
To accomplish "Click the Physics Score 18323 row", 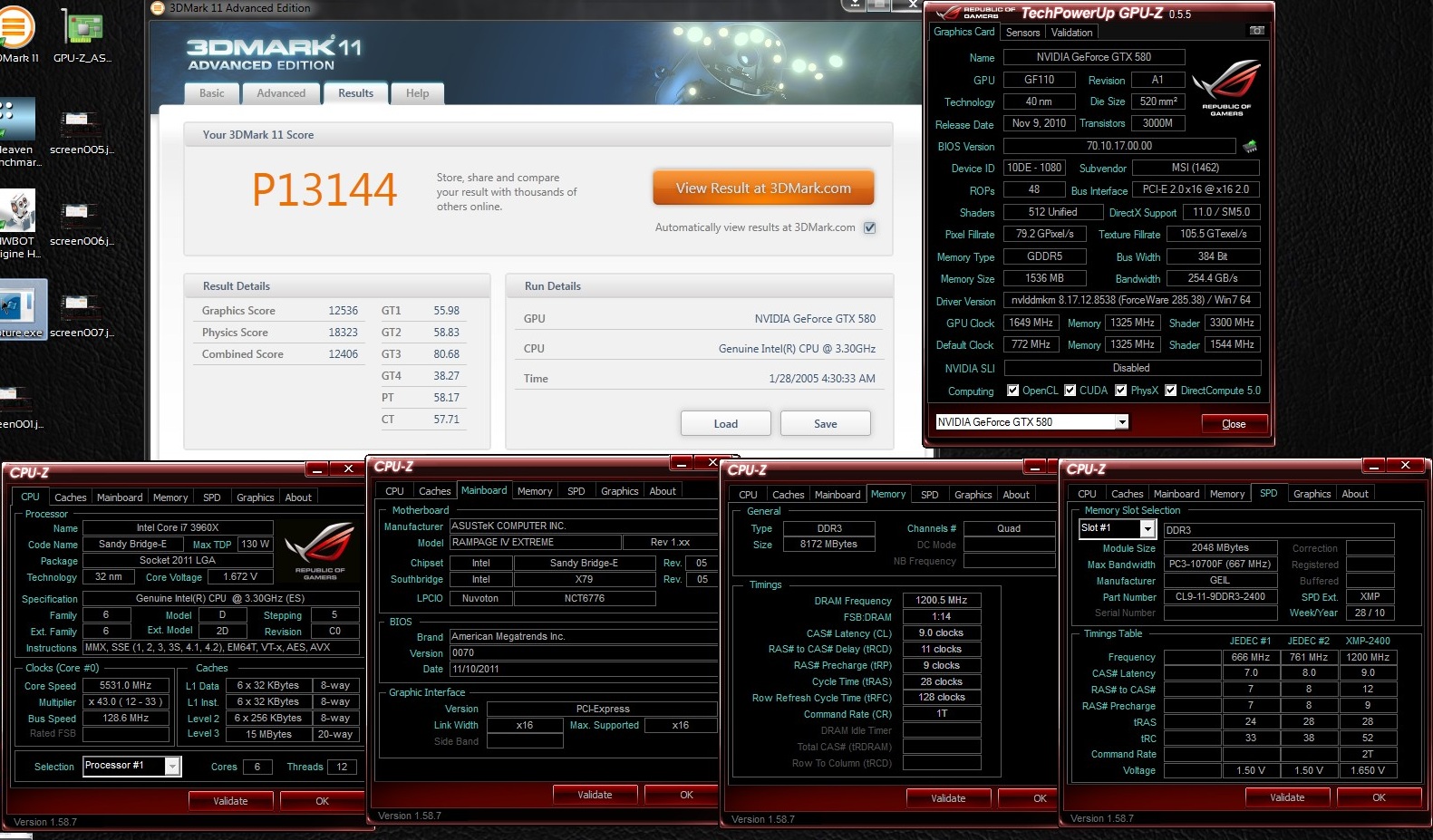I will click(280, 333).
